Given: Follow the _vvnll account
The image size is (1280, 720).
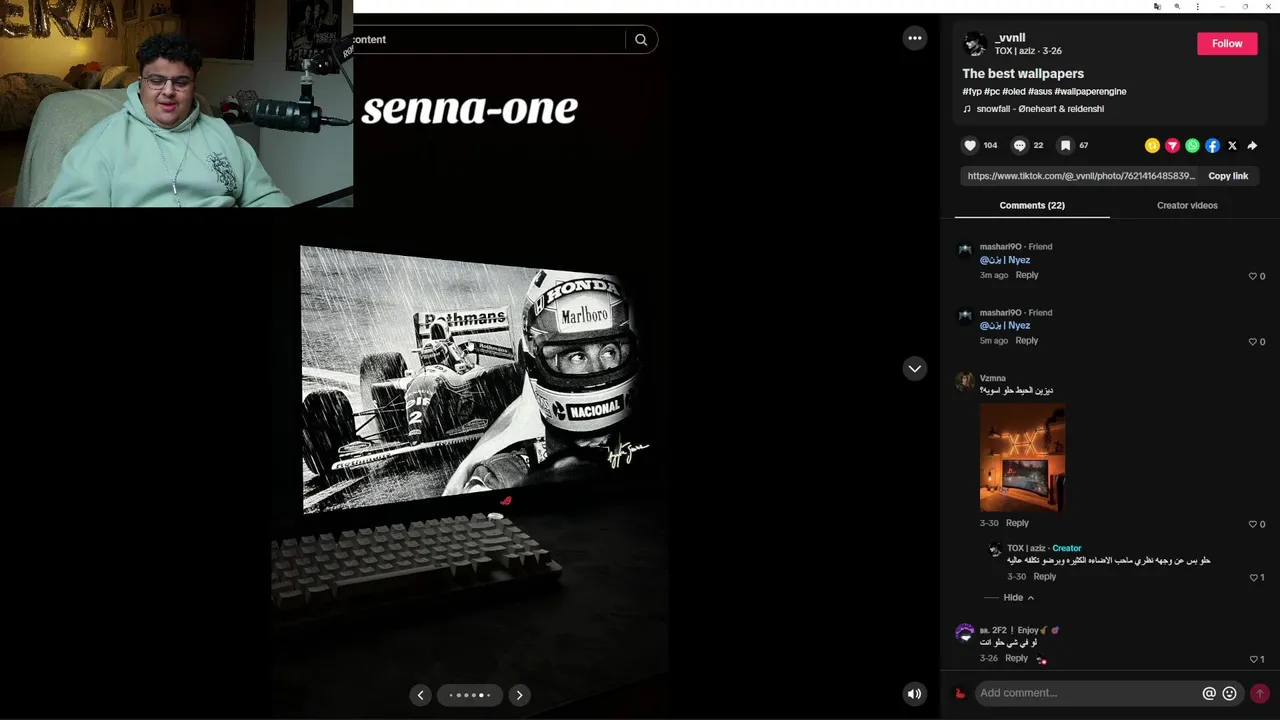Looking at the screenshot, I should click(1227, 43).
